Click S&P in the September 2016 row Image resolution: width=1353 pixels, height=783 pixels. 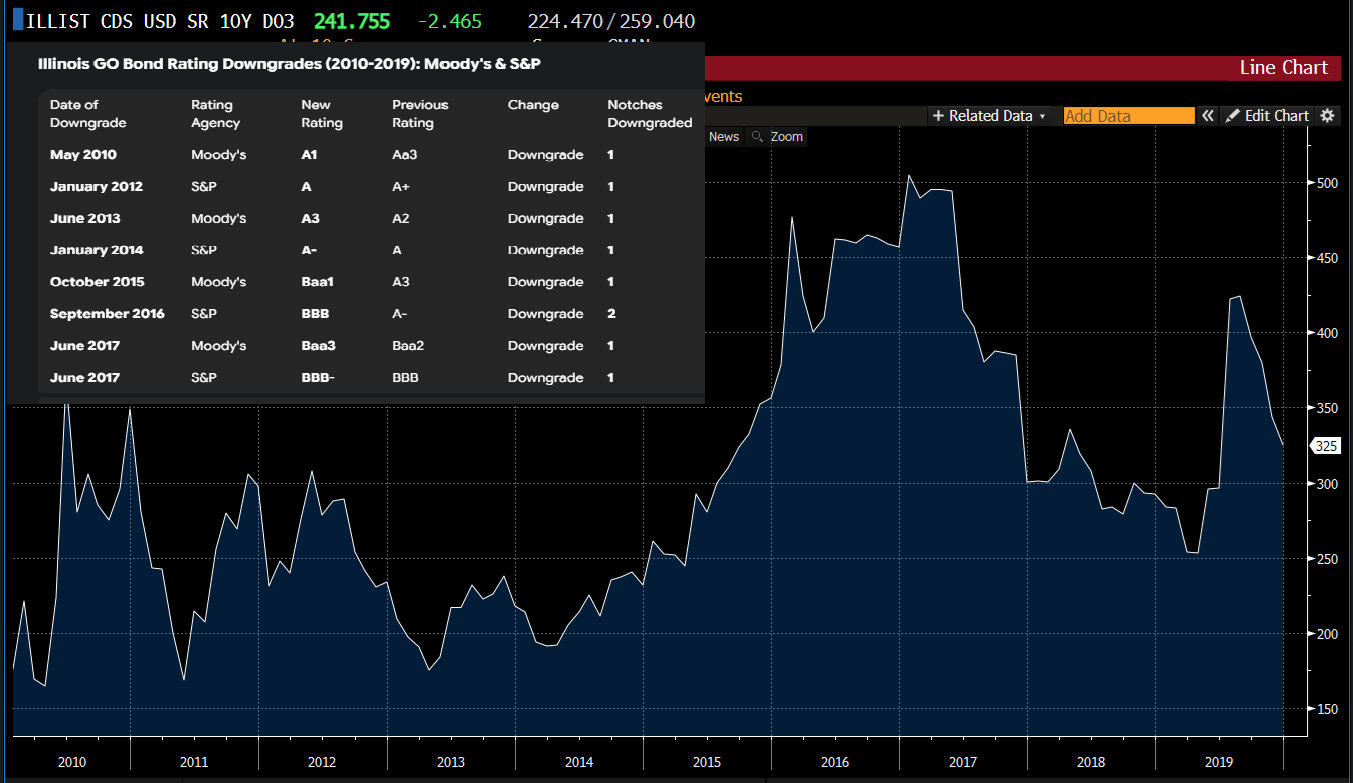coord(204,314)
